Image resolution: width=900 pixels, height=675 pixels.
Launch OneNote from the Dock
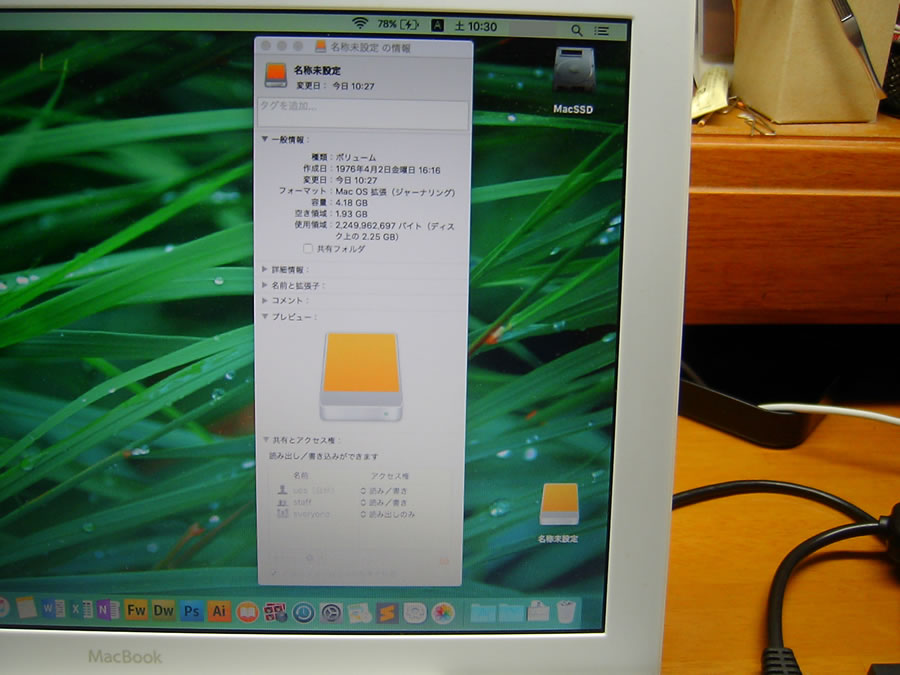point(108,610)
